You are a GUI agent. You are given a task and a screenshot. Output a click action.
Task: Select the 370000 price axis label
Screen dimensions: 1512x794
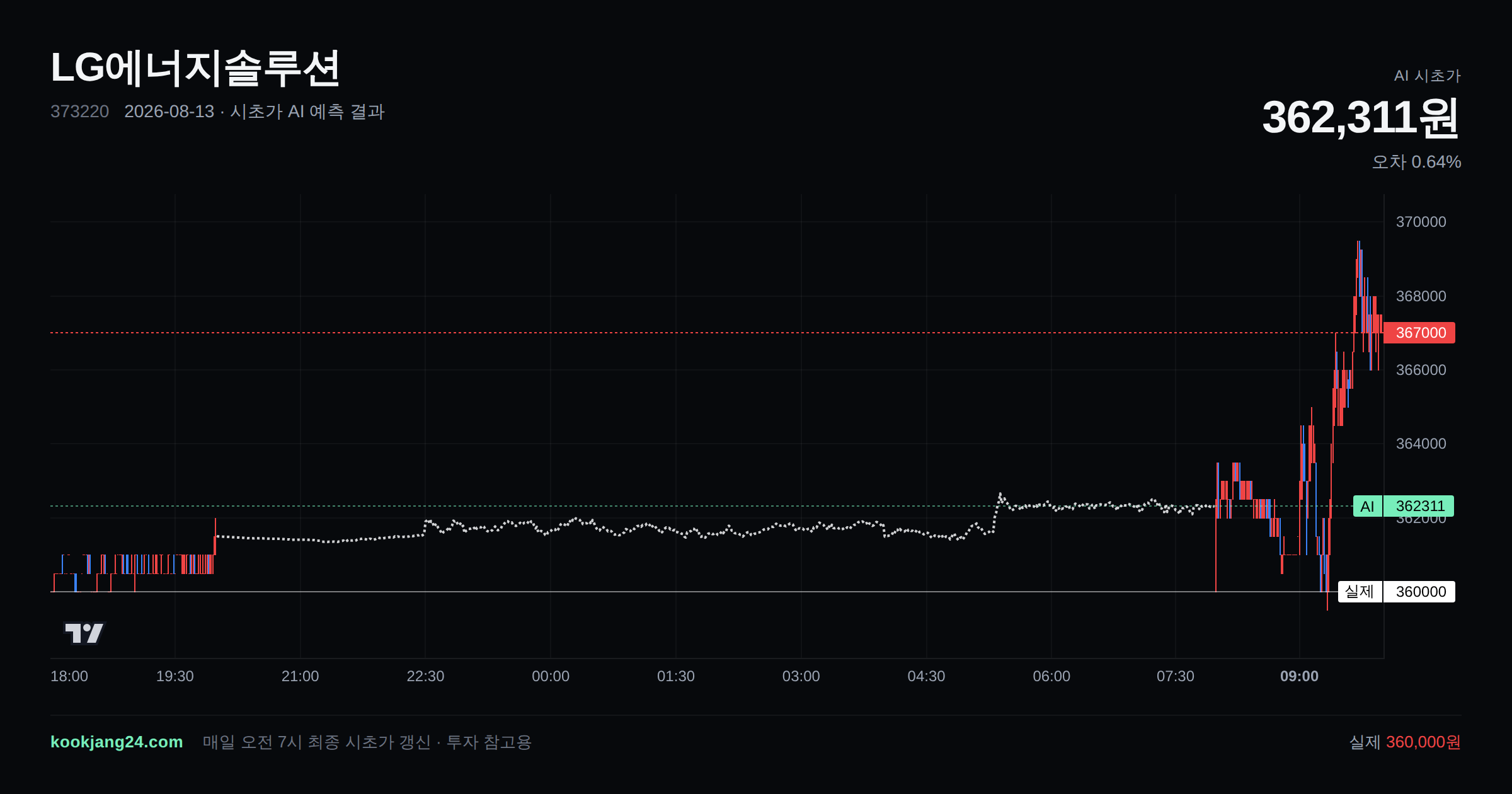point(1421,222)
